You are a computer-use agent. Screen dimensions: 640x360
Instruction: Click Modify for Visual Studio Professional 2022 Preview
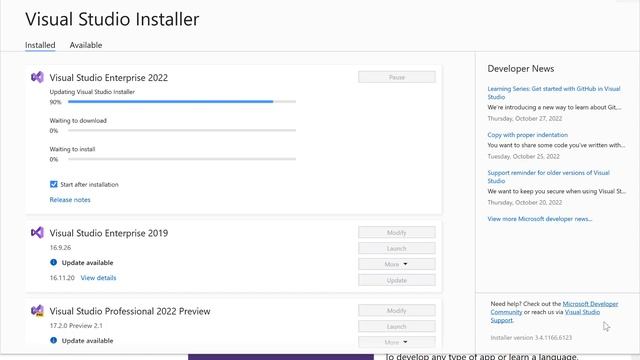point(397,311)
